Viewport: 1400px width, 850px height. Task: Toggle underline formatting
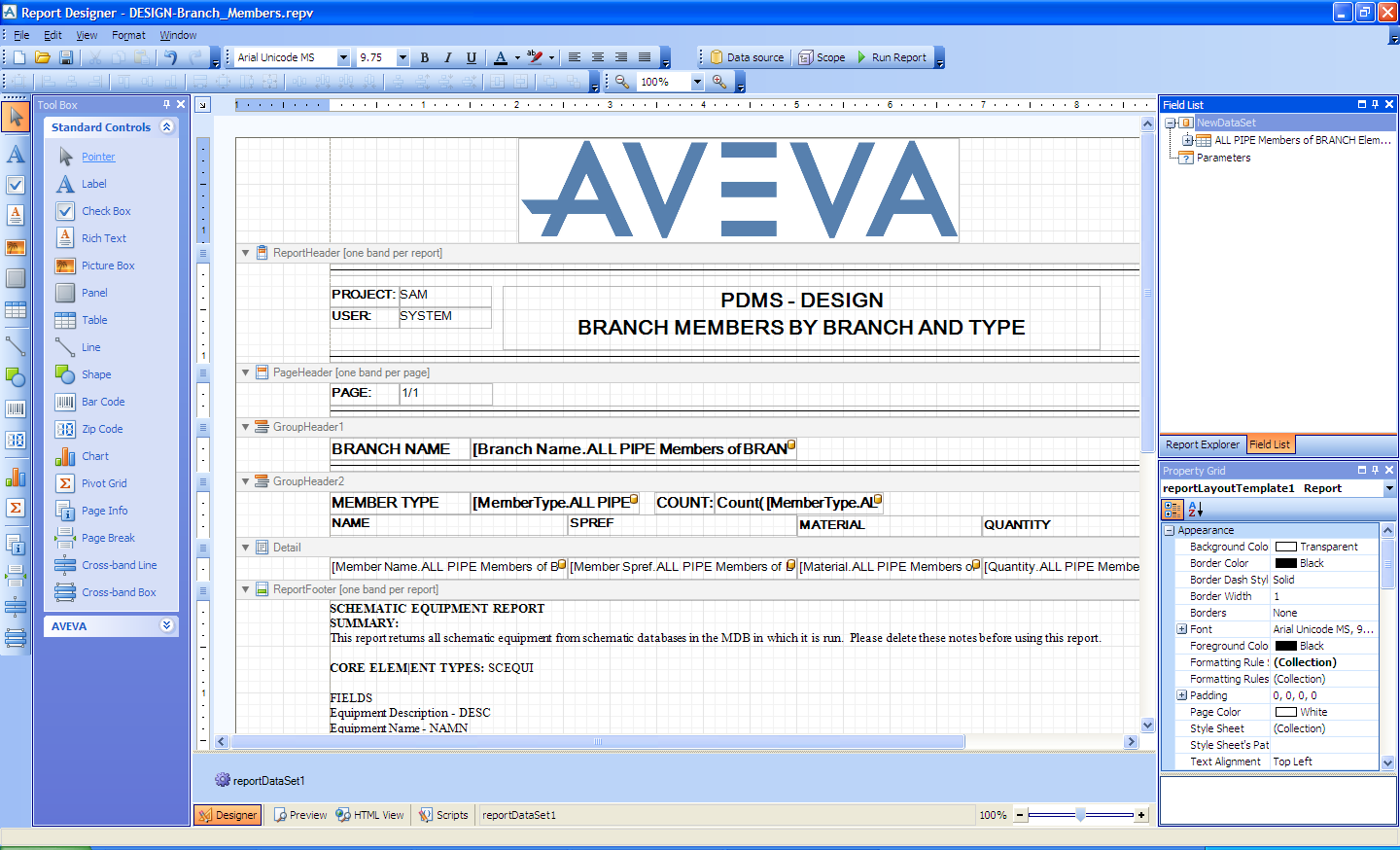point(472,57)
